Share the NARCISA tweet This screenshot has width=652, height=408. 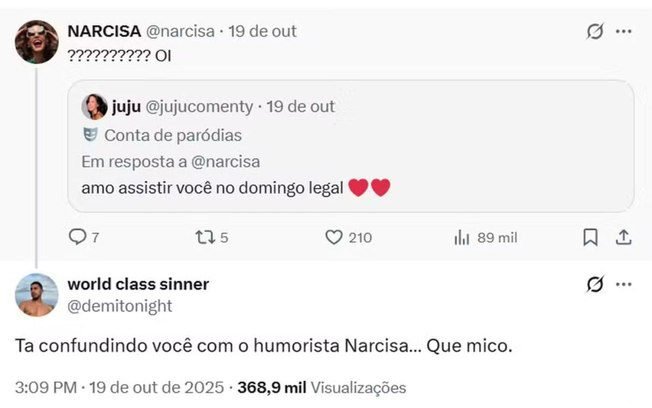coord(622,237)
